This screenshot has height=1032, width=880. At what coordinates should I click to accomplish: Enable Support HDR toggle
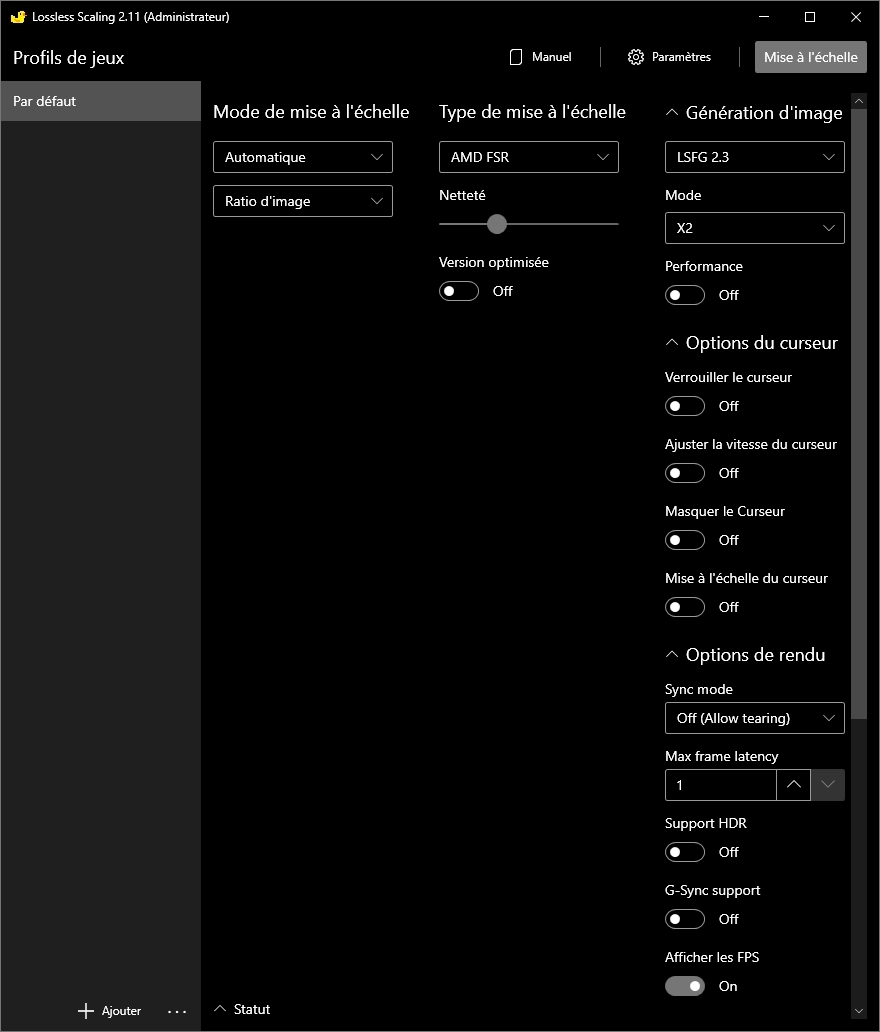coord(685,852)
